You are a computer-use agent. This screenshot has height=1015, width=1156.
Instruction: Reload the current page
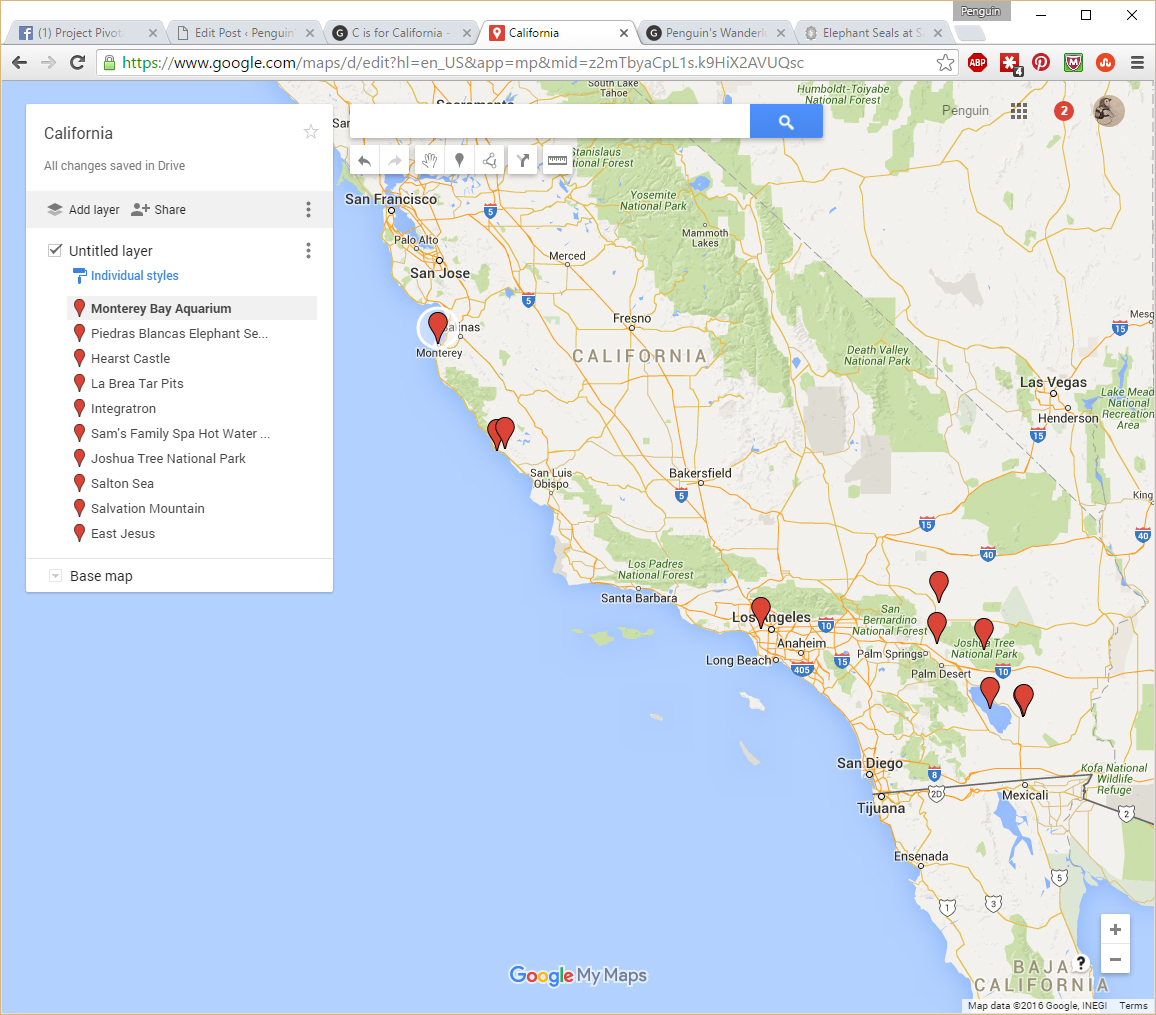77,63
